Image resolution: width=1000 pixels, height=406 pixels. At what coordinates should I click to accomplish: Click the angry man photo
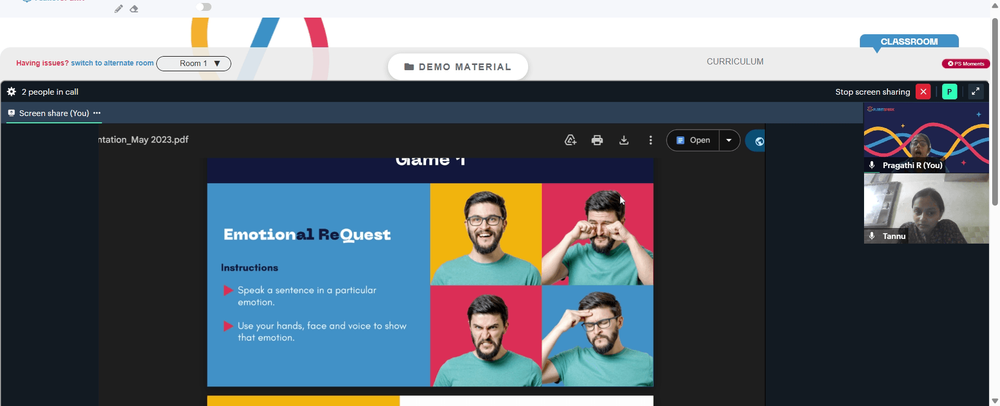click(x=486, y=336)
